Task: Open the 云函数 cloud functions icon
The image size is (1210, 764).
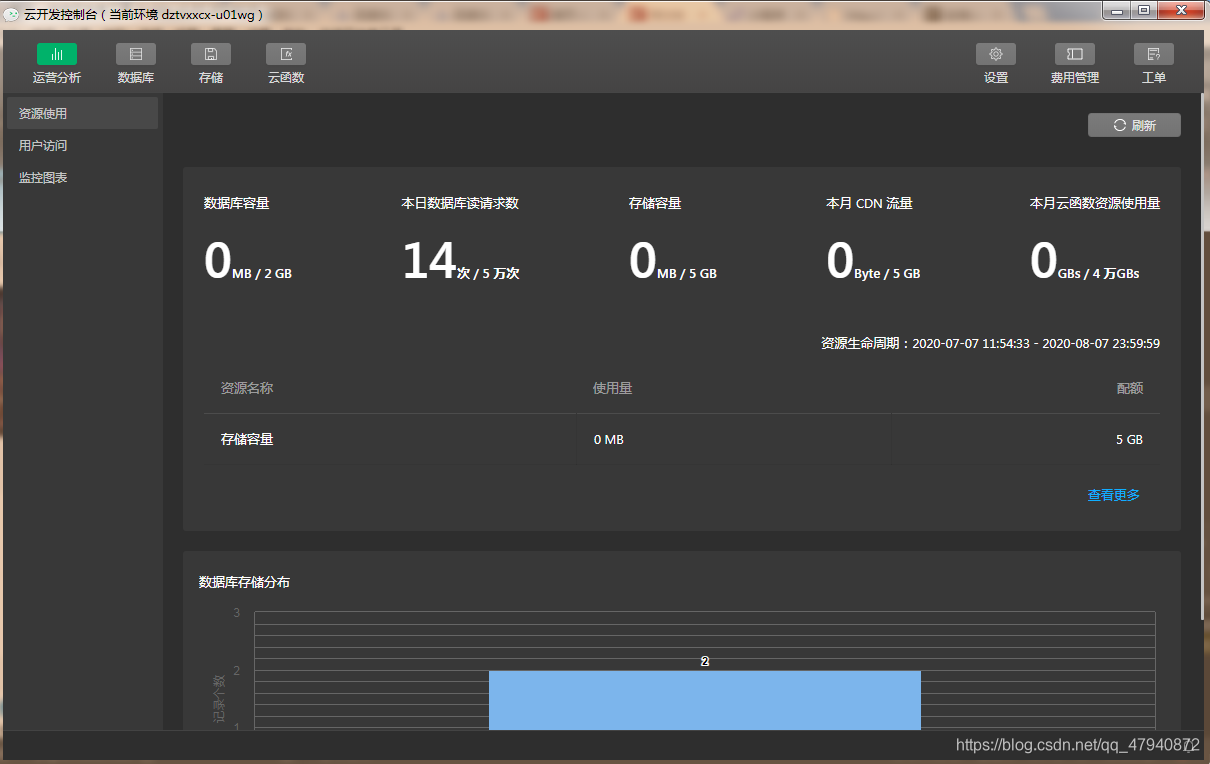Action: 286,55
